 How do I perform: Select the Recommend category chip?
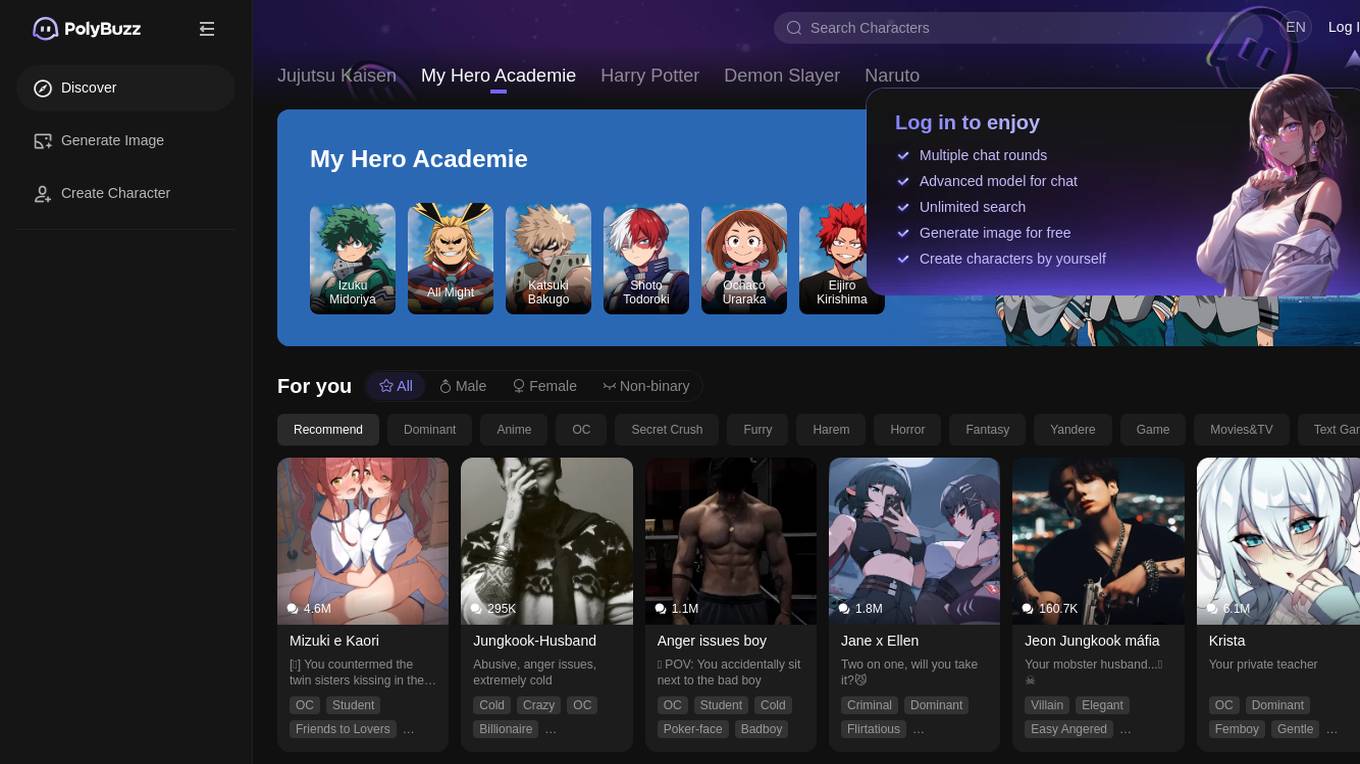pos(328,430)
